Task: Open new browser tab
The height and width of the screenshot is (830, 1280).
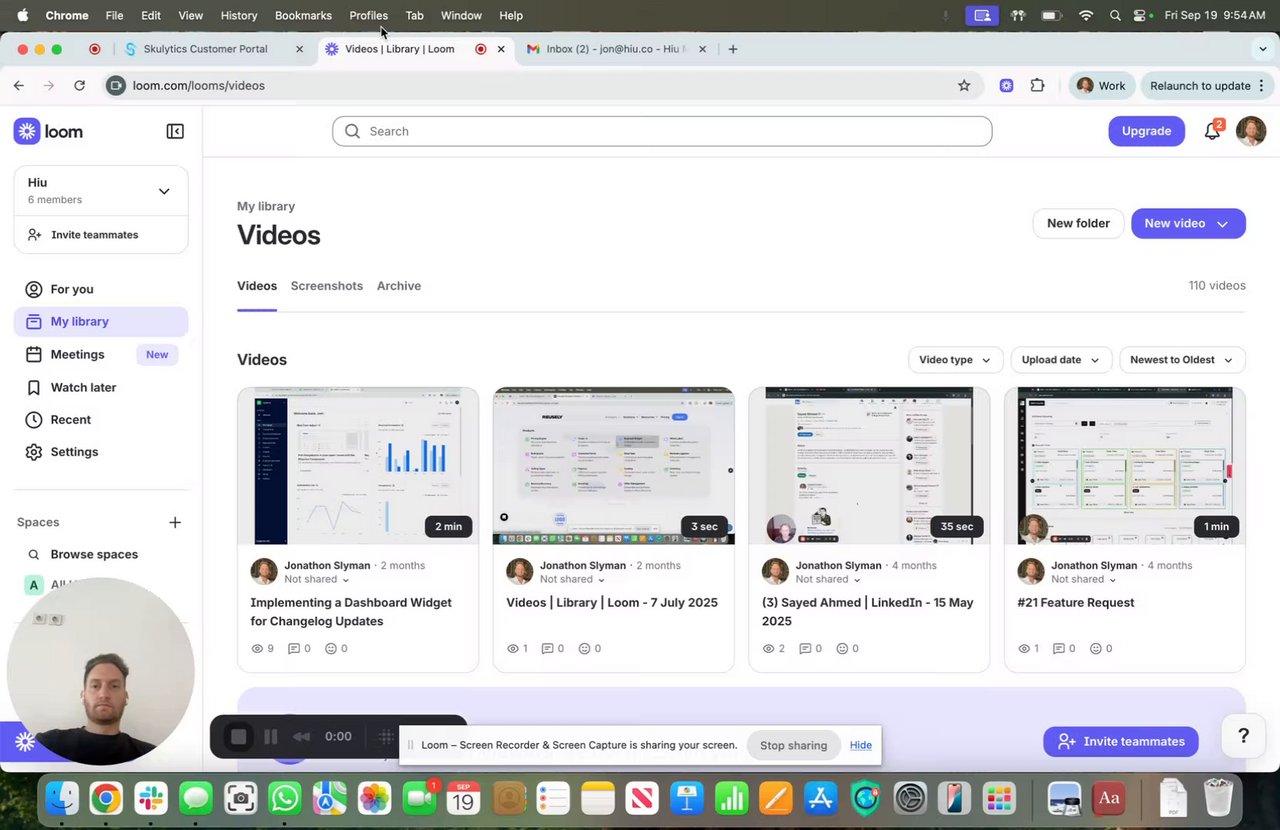Action: coord(732,49)
